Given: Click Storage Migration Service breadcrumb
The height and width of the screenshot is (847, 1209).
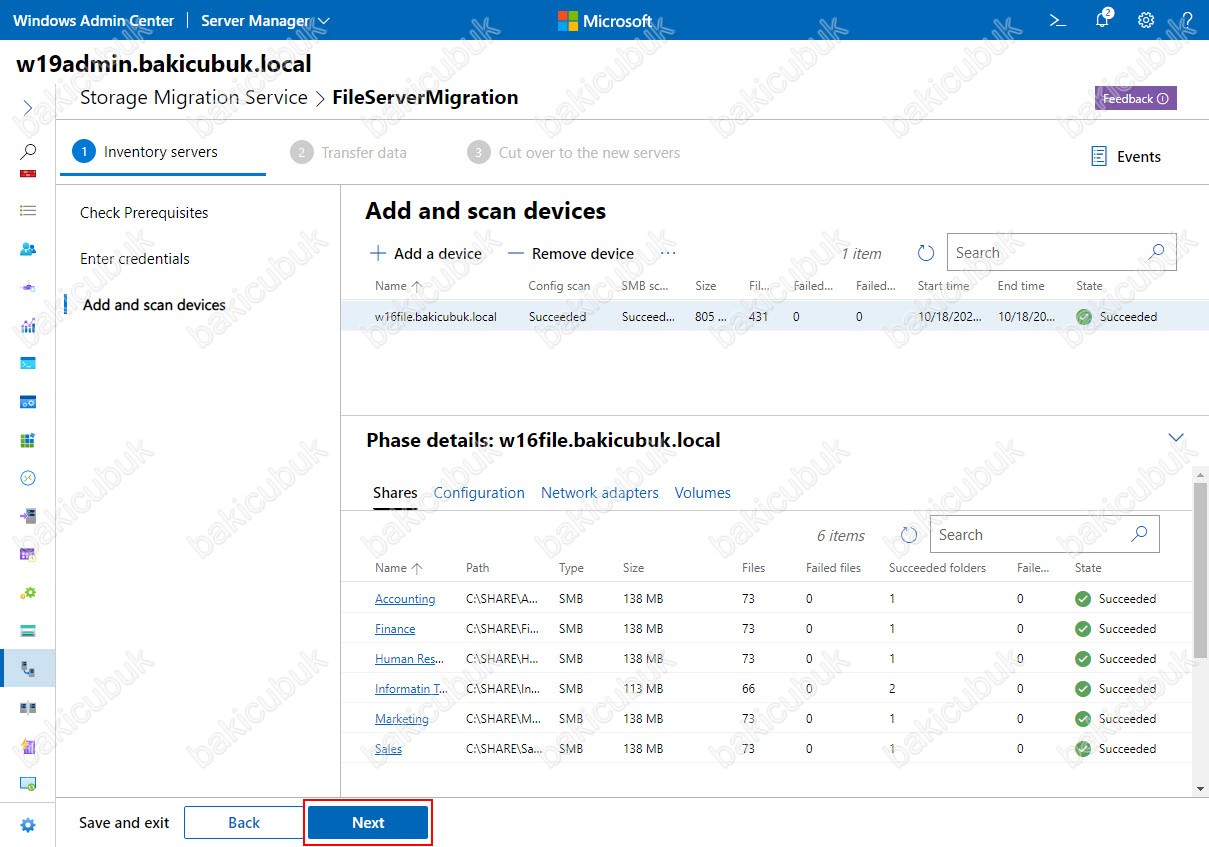Looking at the screenshot, I should pyautogui.click(x=194, y=98).
